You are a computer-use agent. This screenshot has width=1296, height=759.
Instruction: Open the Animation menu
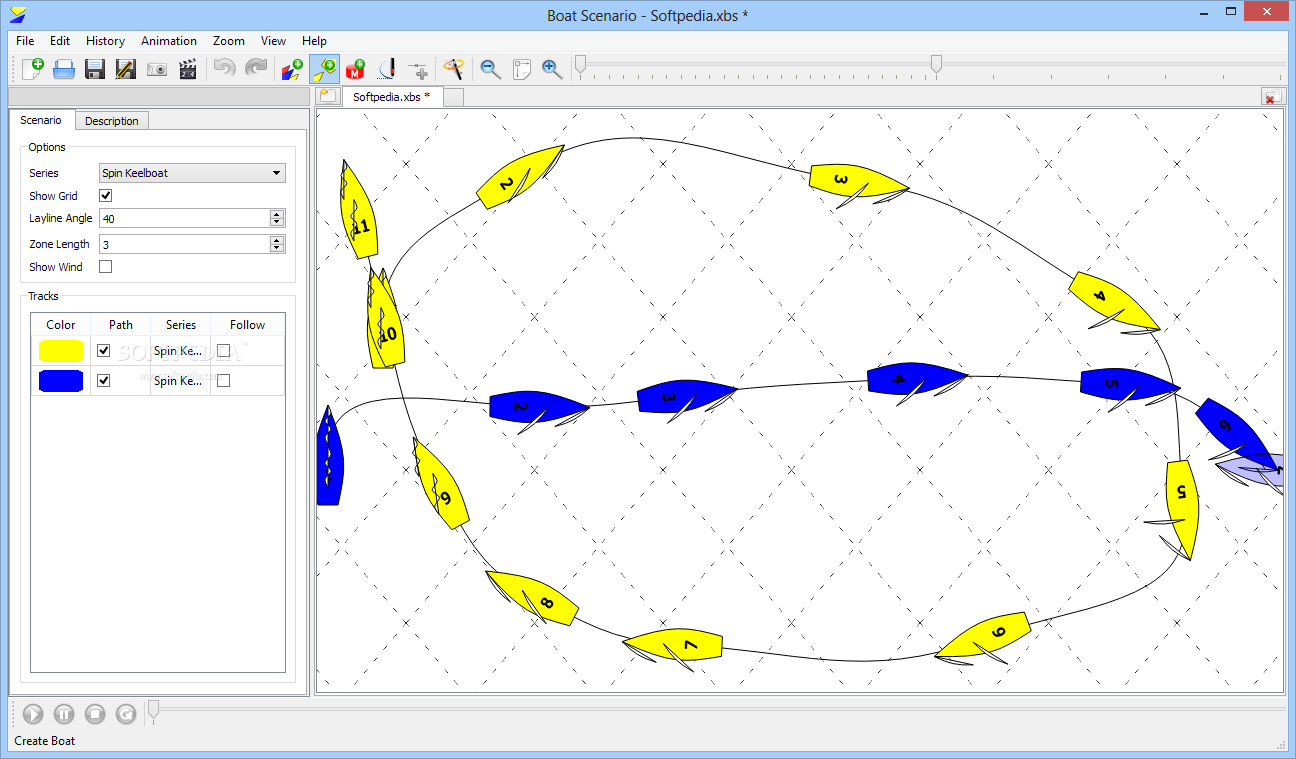[169, 41]
